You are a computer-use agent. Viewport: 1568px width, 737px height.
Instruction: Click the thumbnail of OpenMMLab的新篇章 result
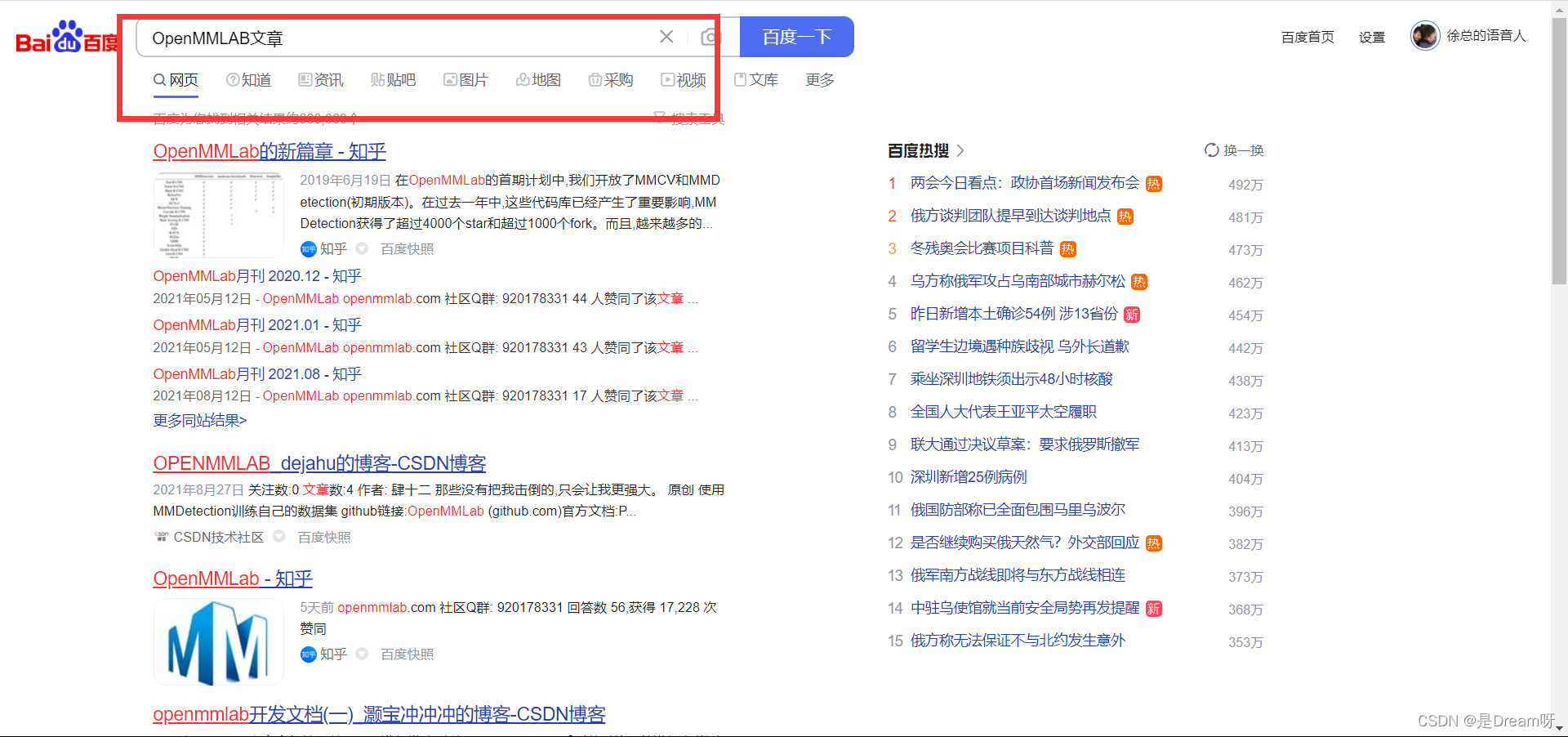coord(218,214)
